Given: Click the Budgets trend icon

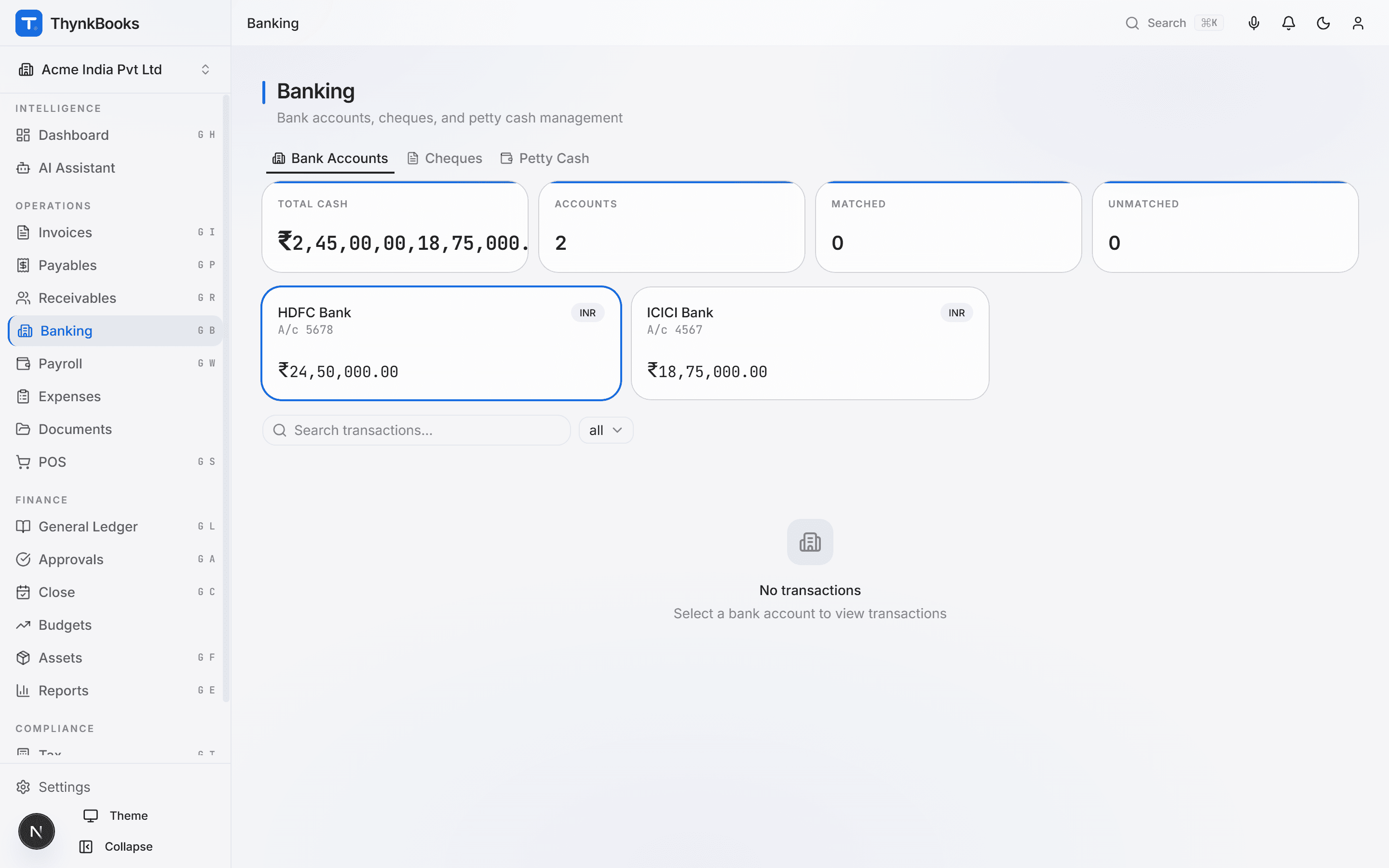Looking at the screenshot, I should coord(23,624).
